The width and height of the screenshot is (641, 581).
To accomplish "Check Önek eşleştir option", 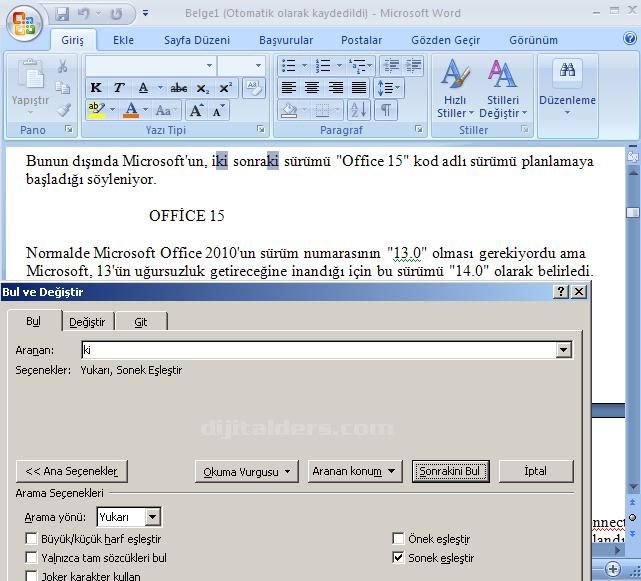I will 398,539.
